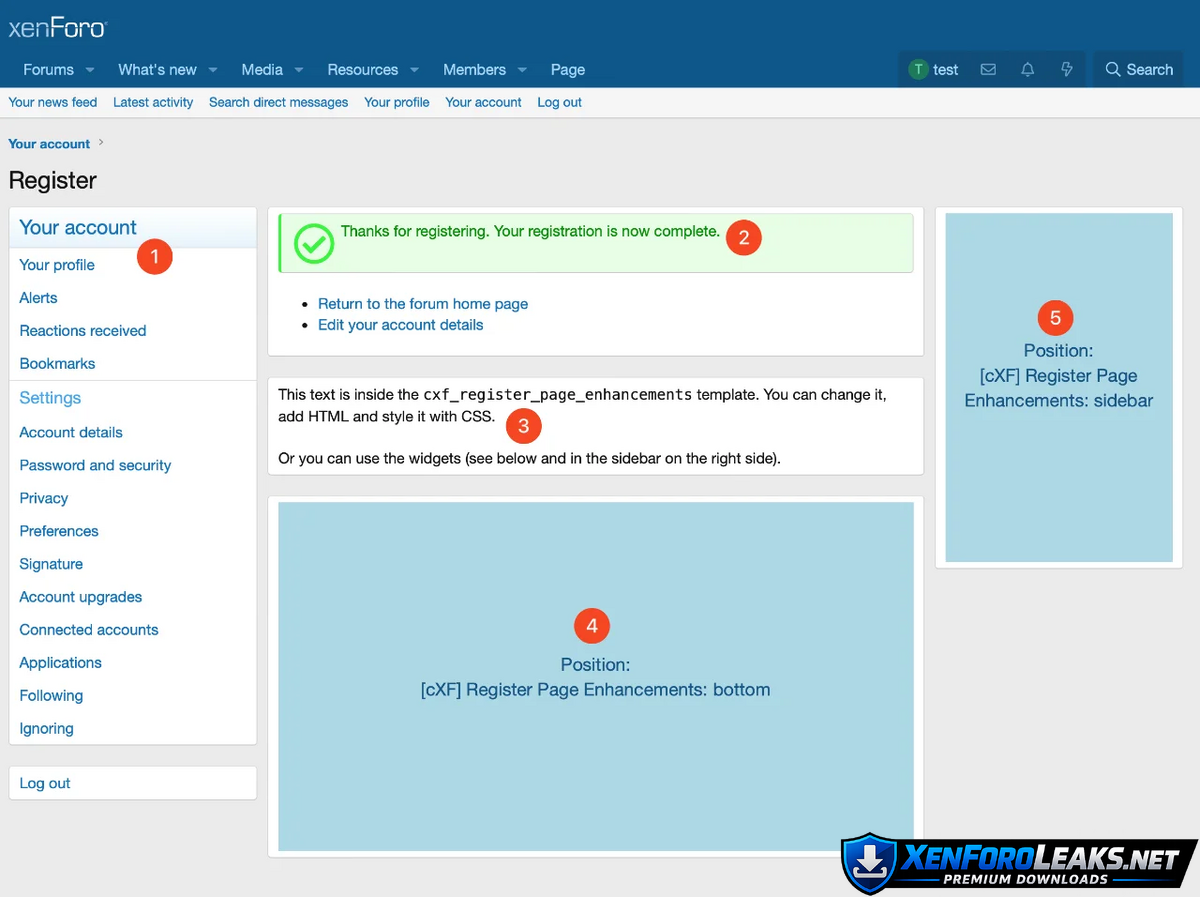Open the direct messages envelope icon
1200x897 pixels.
988,70
